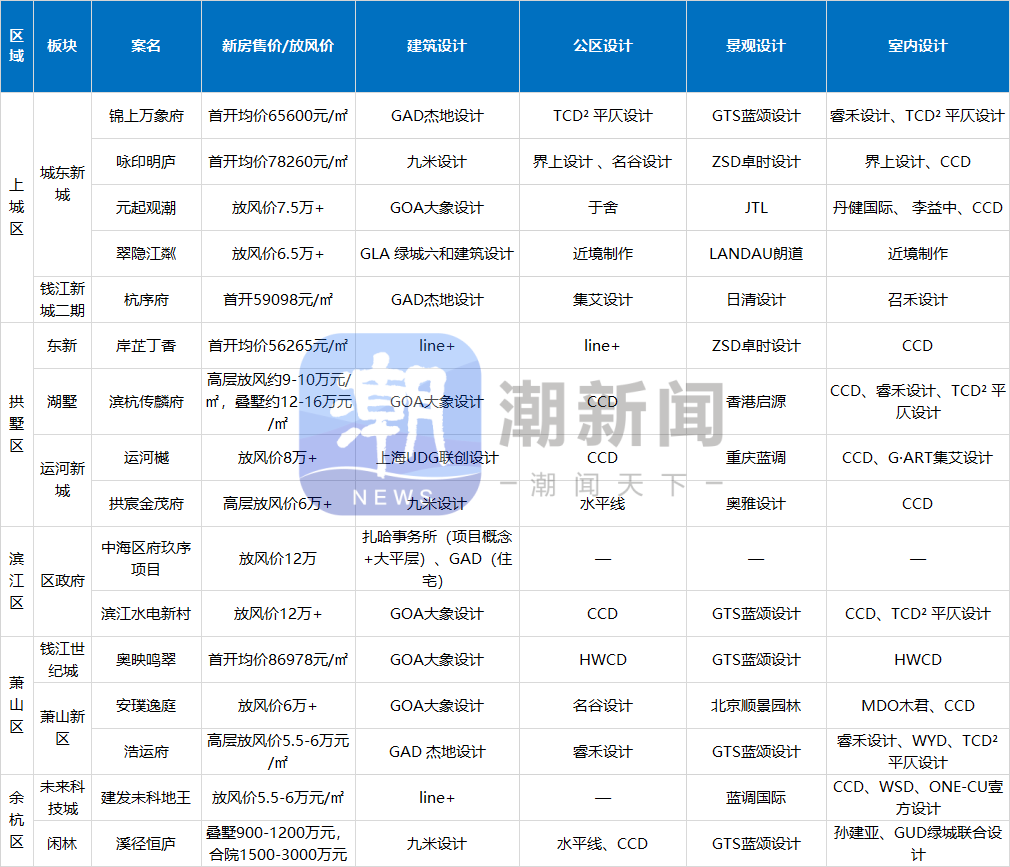Click the '放风价7.5万+' price cell
Image resolution: width=1010 pixels, height=867 pixels.
pyautogui.click(x=278, y=208)
